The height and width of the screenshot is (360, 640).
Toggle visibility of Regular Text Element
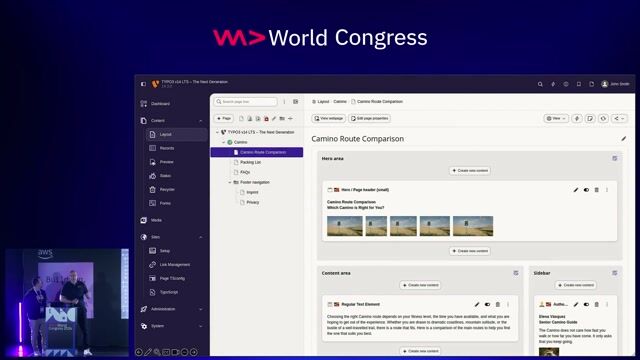coord(487,304)
